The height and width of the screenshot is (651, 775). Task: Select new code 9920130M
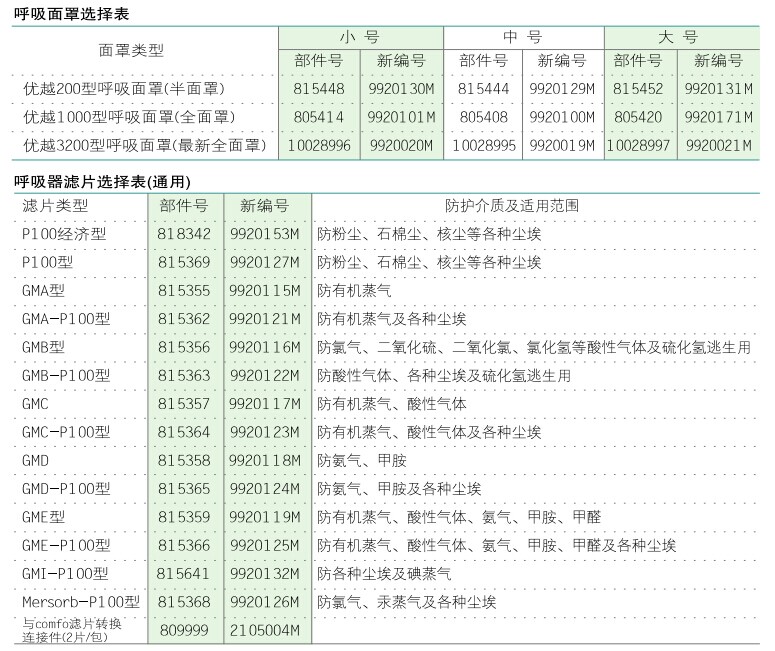point(401,89)
